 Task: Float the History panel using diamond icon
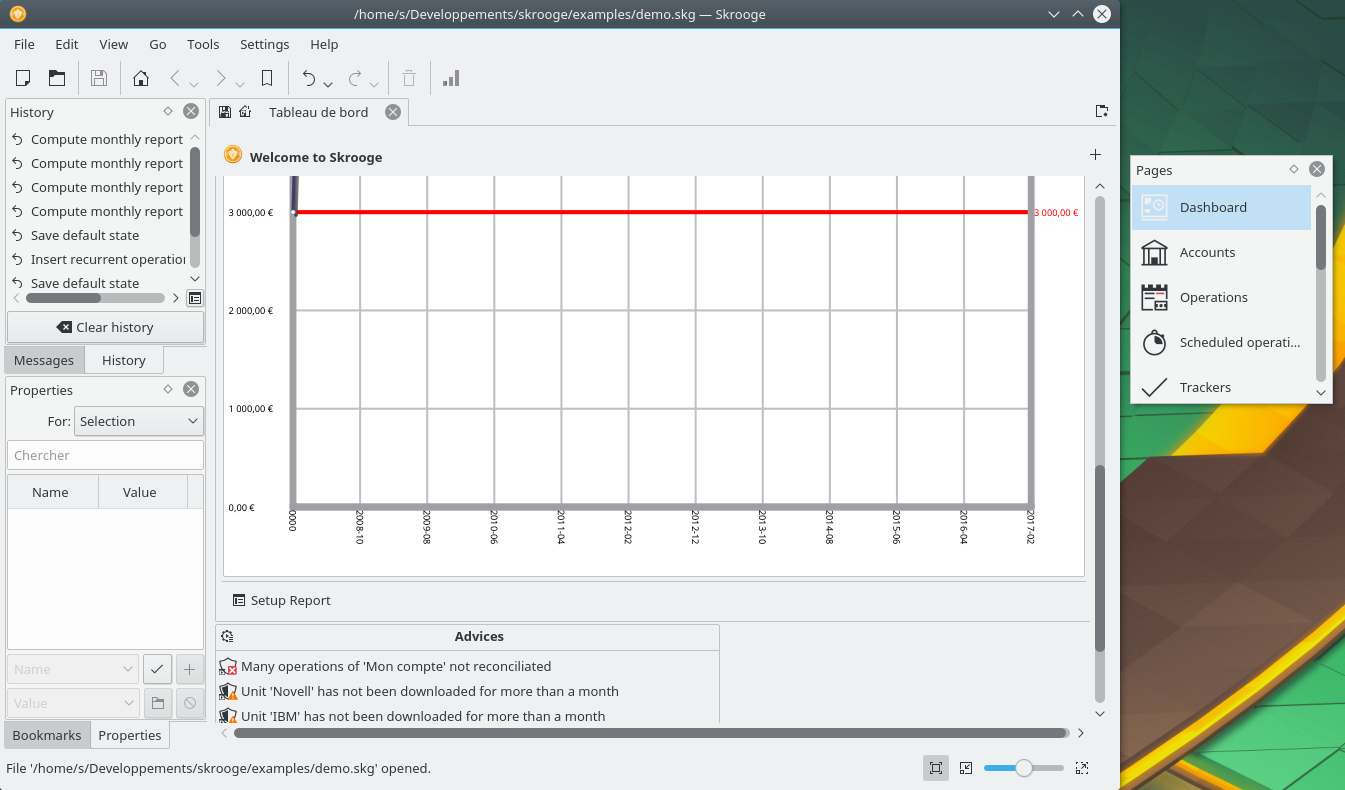[169, 111]
